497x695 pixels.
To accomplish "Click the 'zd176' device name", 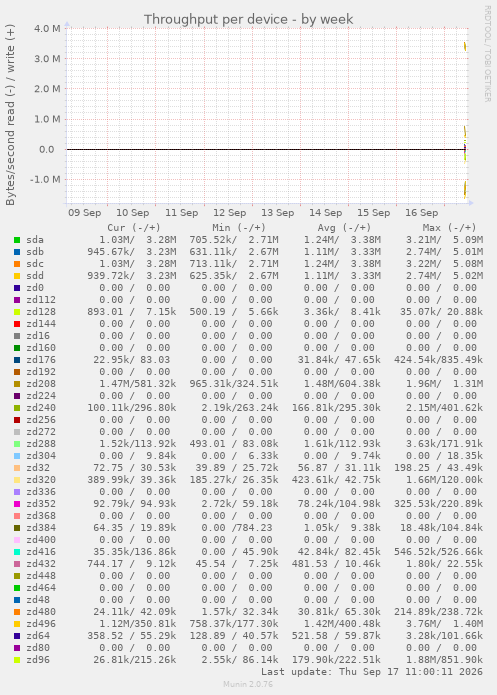I will click(41, 360).
